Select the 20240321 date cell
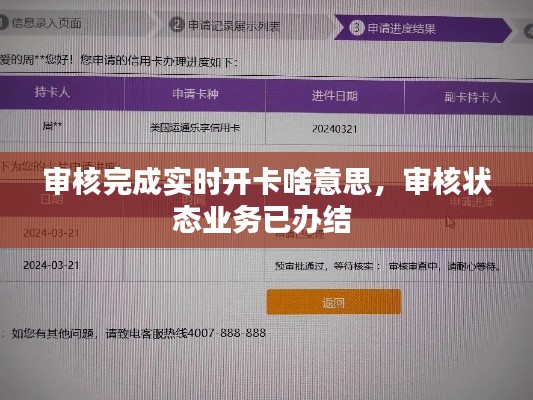This screenshot has height=400, width=533. pos(335,129)
